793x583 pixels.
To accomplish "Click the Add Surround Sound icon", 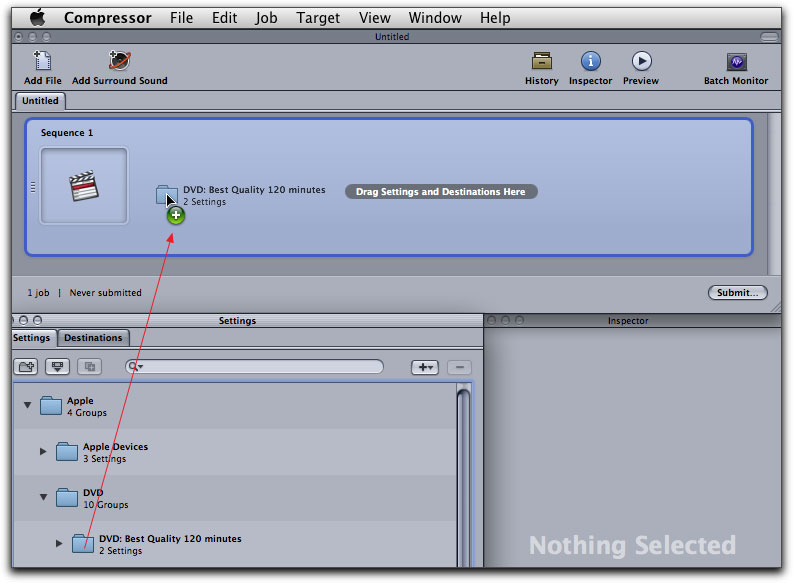I will point(120,62).
